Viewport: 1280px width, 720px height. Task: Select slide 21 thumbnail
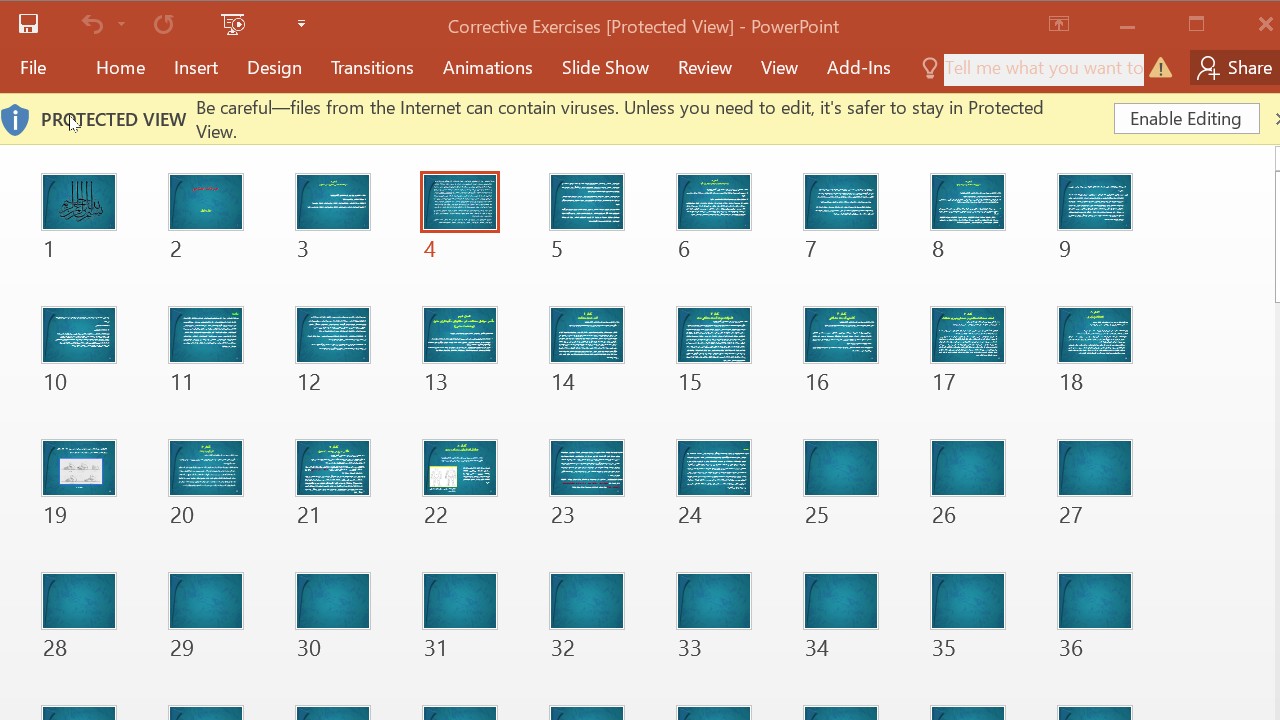tap(333, 468)
